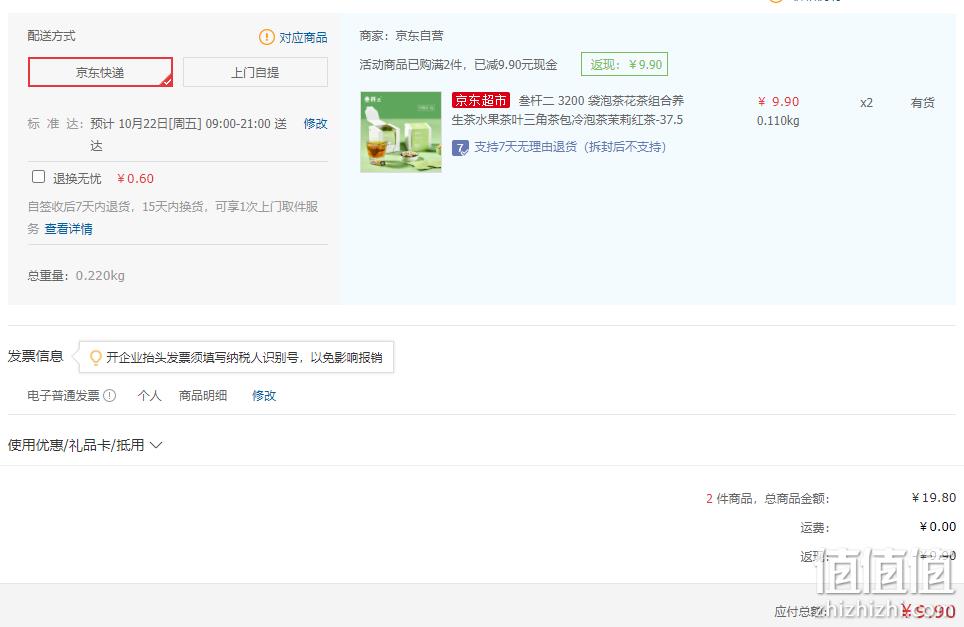Click 支持7天无理由退货 text
This screenshot has width=964, height=627.
[570, 147]
